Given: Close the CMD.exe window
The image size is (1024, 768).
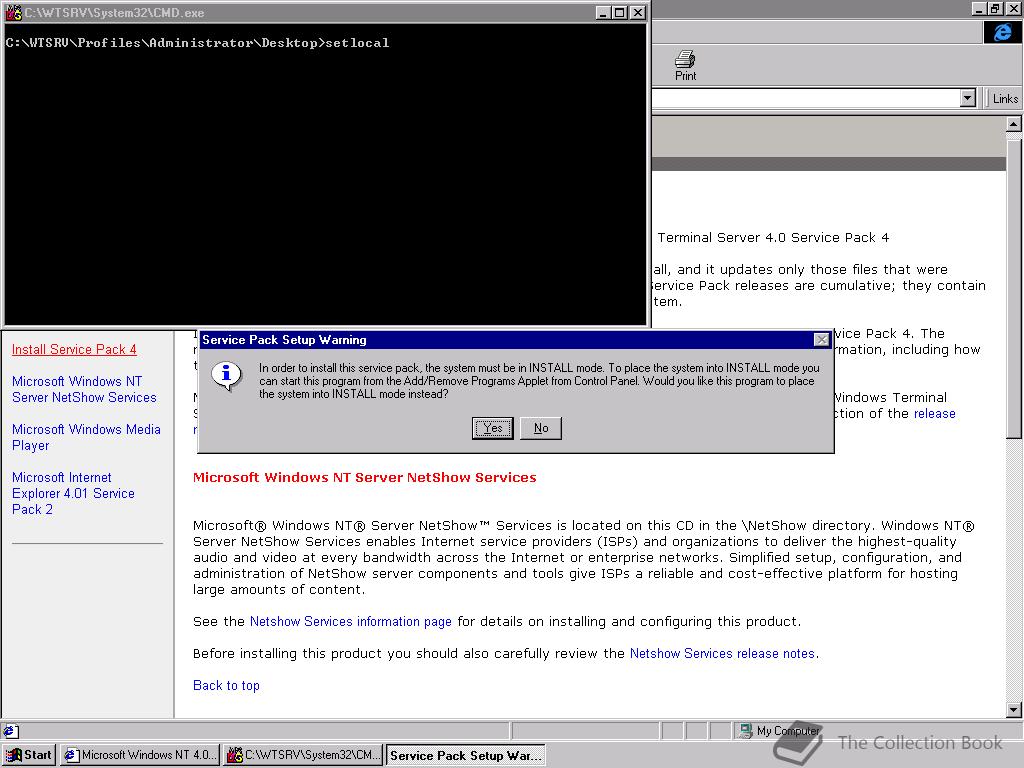Looking at the screenshot, I should [638, 12].
